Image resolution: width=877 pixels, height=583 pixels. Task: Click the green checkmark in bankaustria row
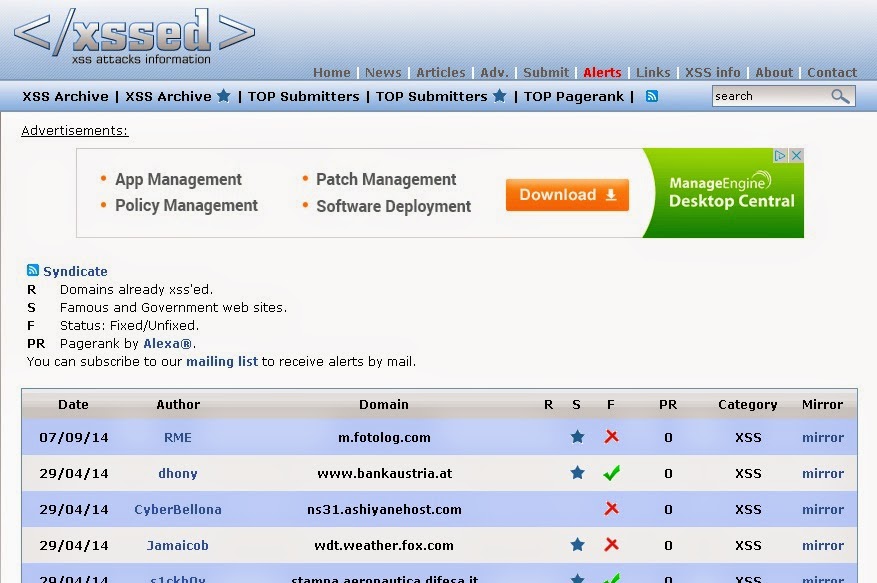612,473
